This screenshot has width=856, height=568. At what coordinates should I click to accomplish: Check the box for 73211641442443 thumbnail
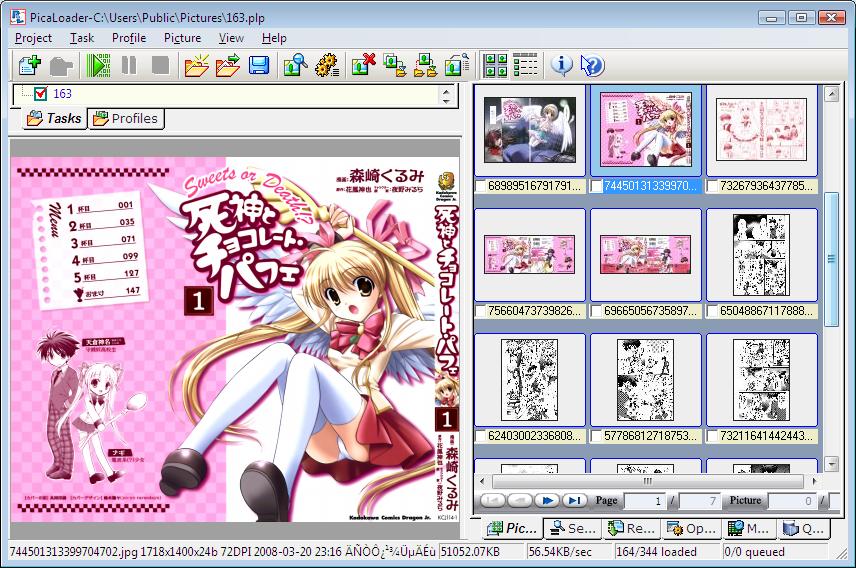click(x=712, y=436)
